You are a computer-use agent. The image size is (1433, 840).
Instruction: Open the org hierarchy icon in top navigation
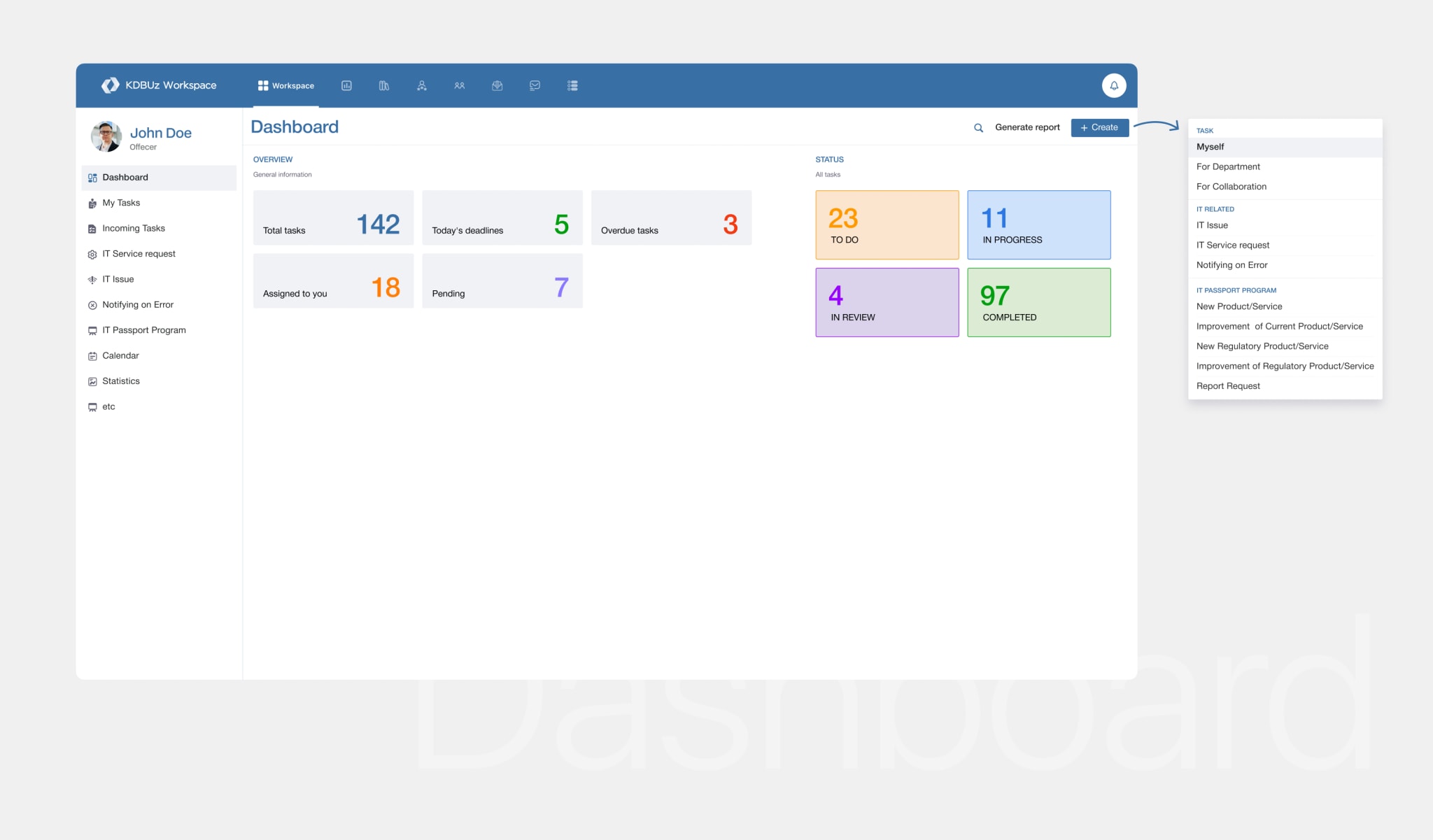click(422, 85)
